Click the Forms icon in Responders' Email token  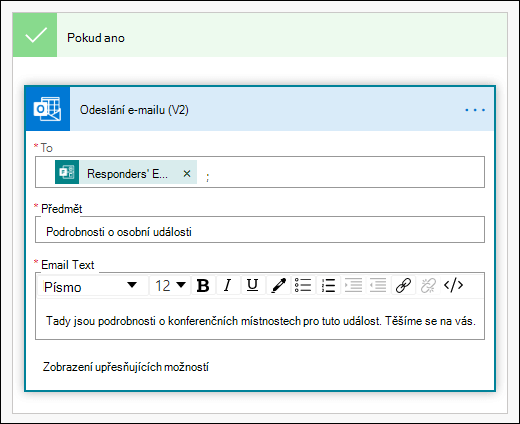[x=67, y=172]
